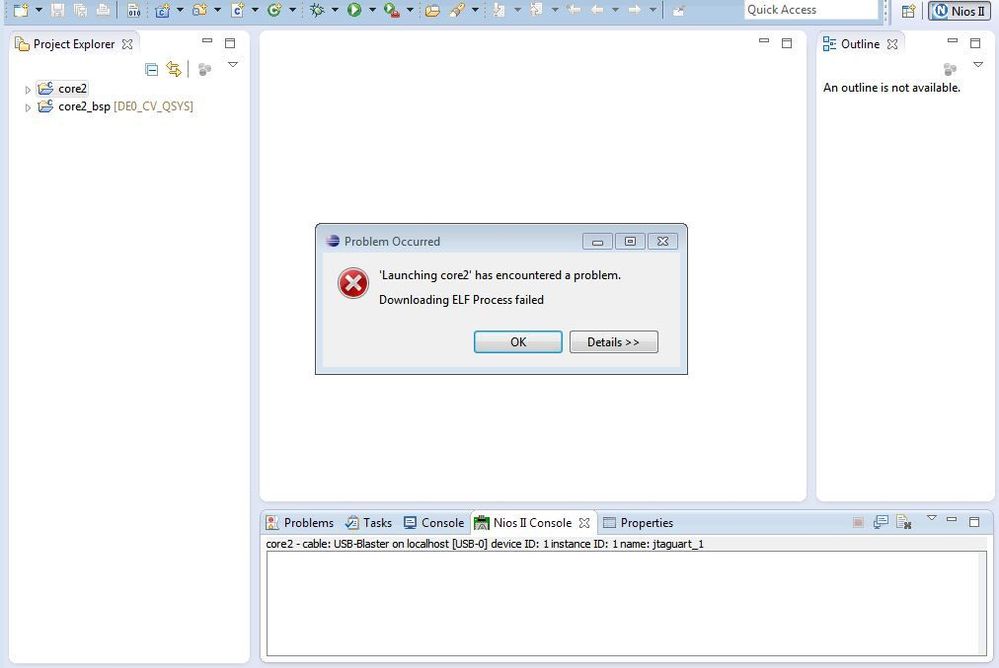This screenshot has height=668, width=999.
Task: Expand the core2 project tree node
Action: pos(27,90)
